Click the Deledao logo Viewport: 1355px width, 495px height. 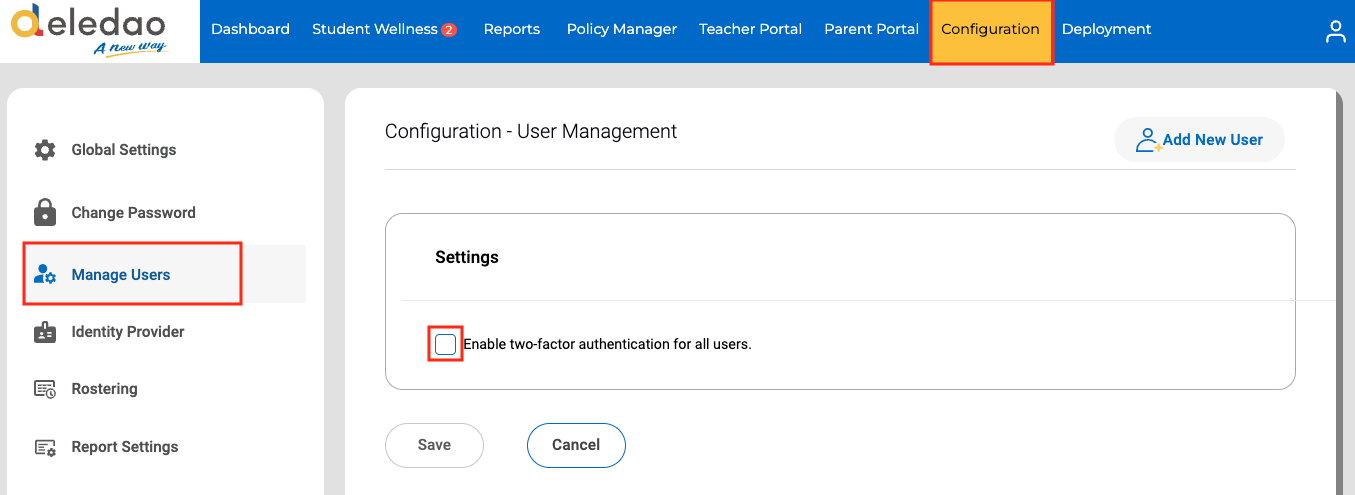click(x=89, y=30)
